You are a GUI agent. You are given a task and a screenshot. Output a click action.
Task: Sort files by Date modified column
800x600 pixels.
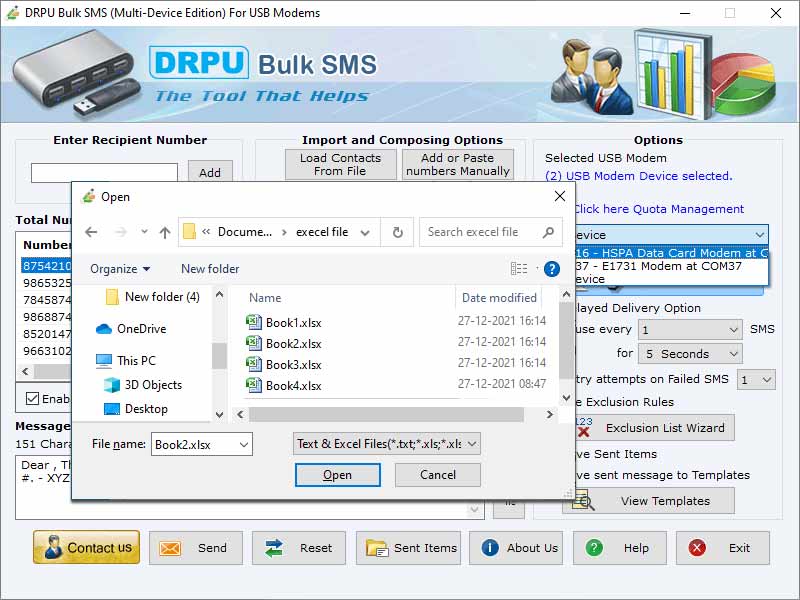pyautogui.click(x=498, y=297)
